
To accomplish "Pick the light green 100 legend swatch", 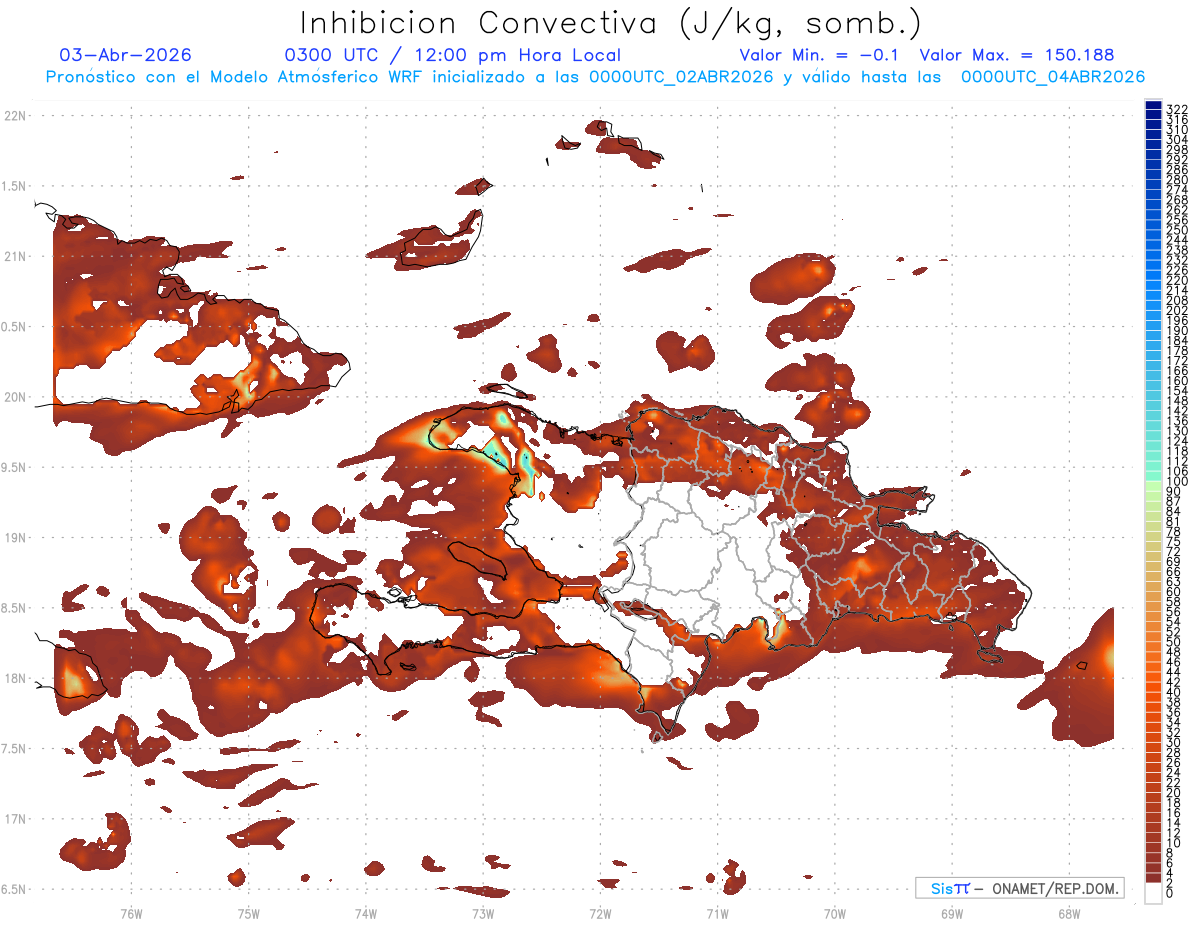I will 1153,486.
